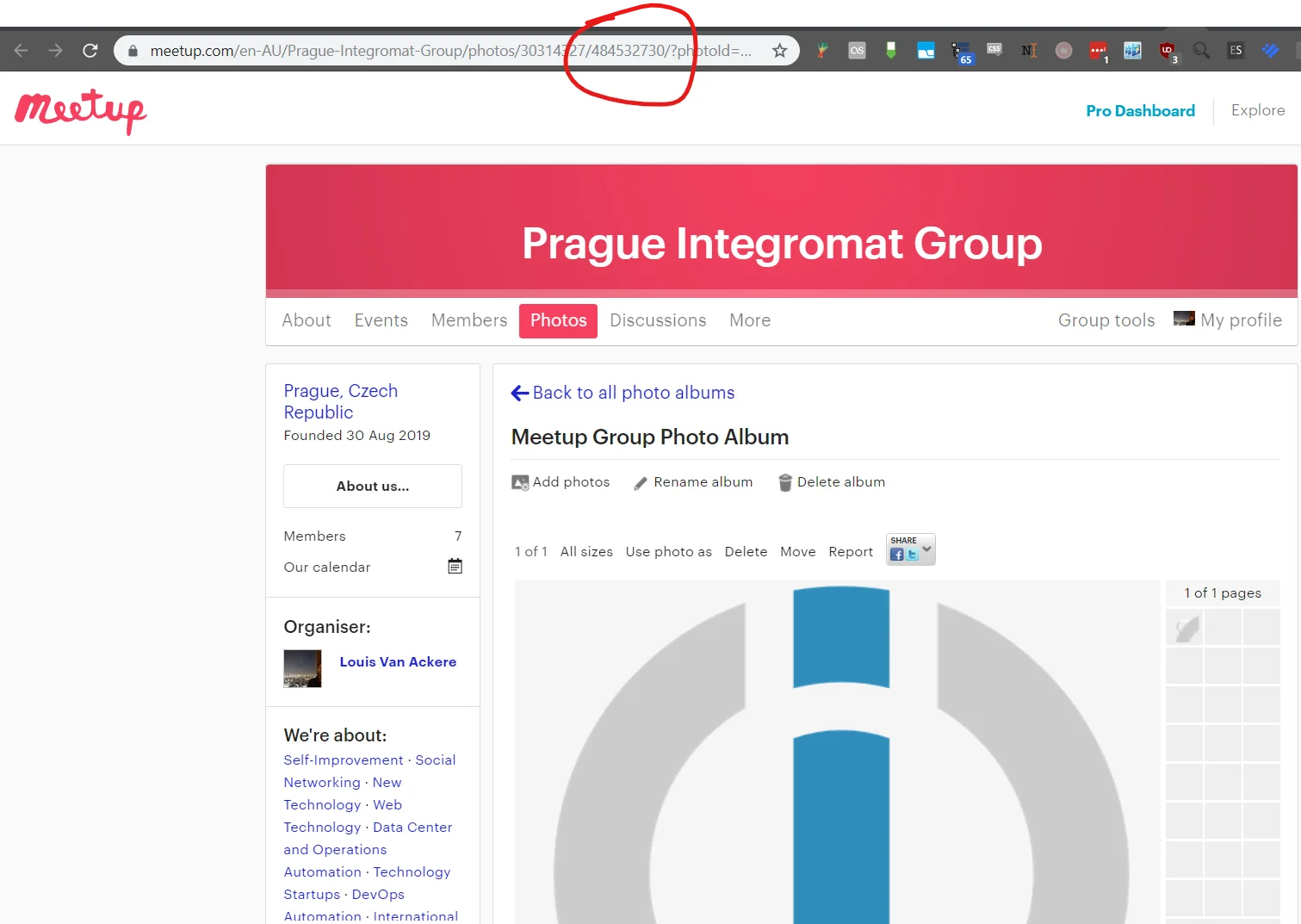Open organiser Louis Van Ackere's profile
The image size is (1301, 924).
point(398,662)
